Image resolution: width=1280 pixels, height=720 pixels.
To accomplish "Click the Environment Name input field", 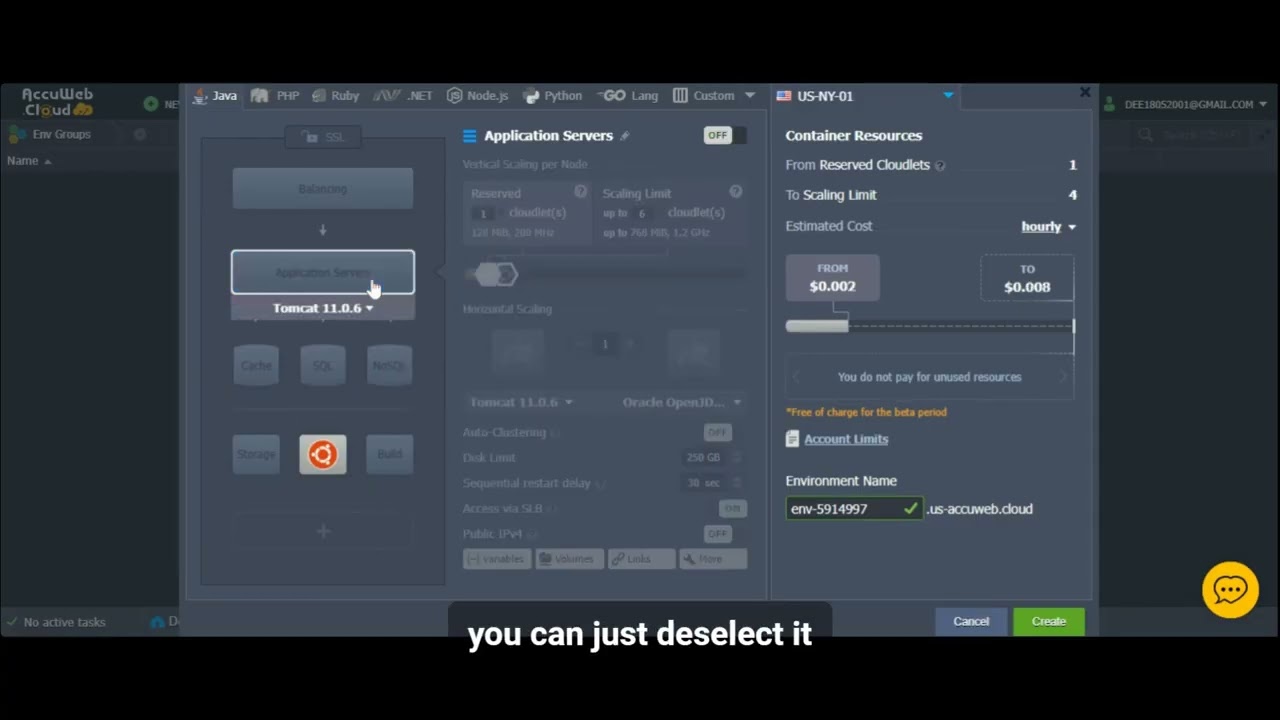I will point(855,509).
